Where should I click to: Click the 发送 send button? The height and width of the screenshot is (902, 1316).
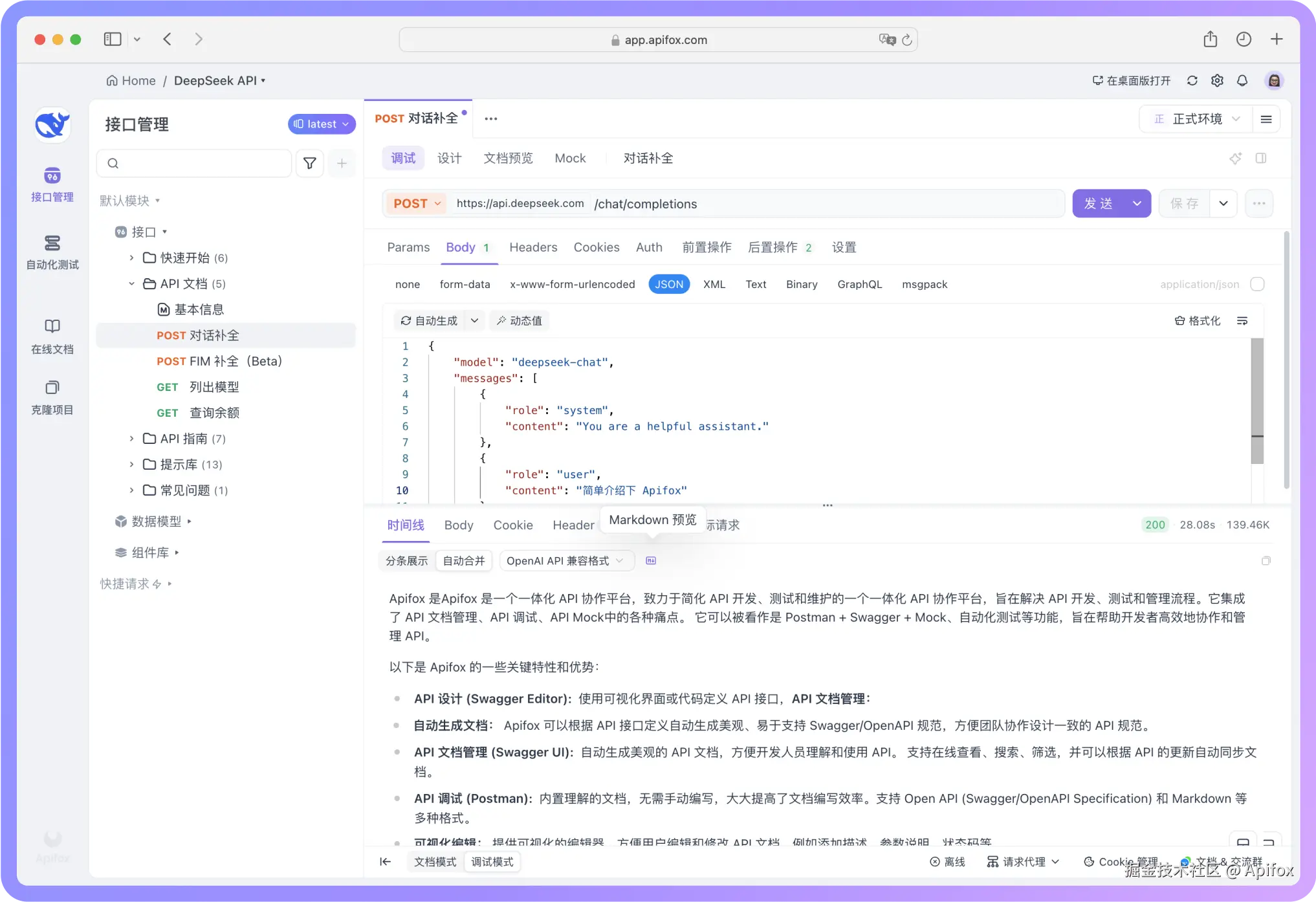pos(1098,203)
